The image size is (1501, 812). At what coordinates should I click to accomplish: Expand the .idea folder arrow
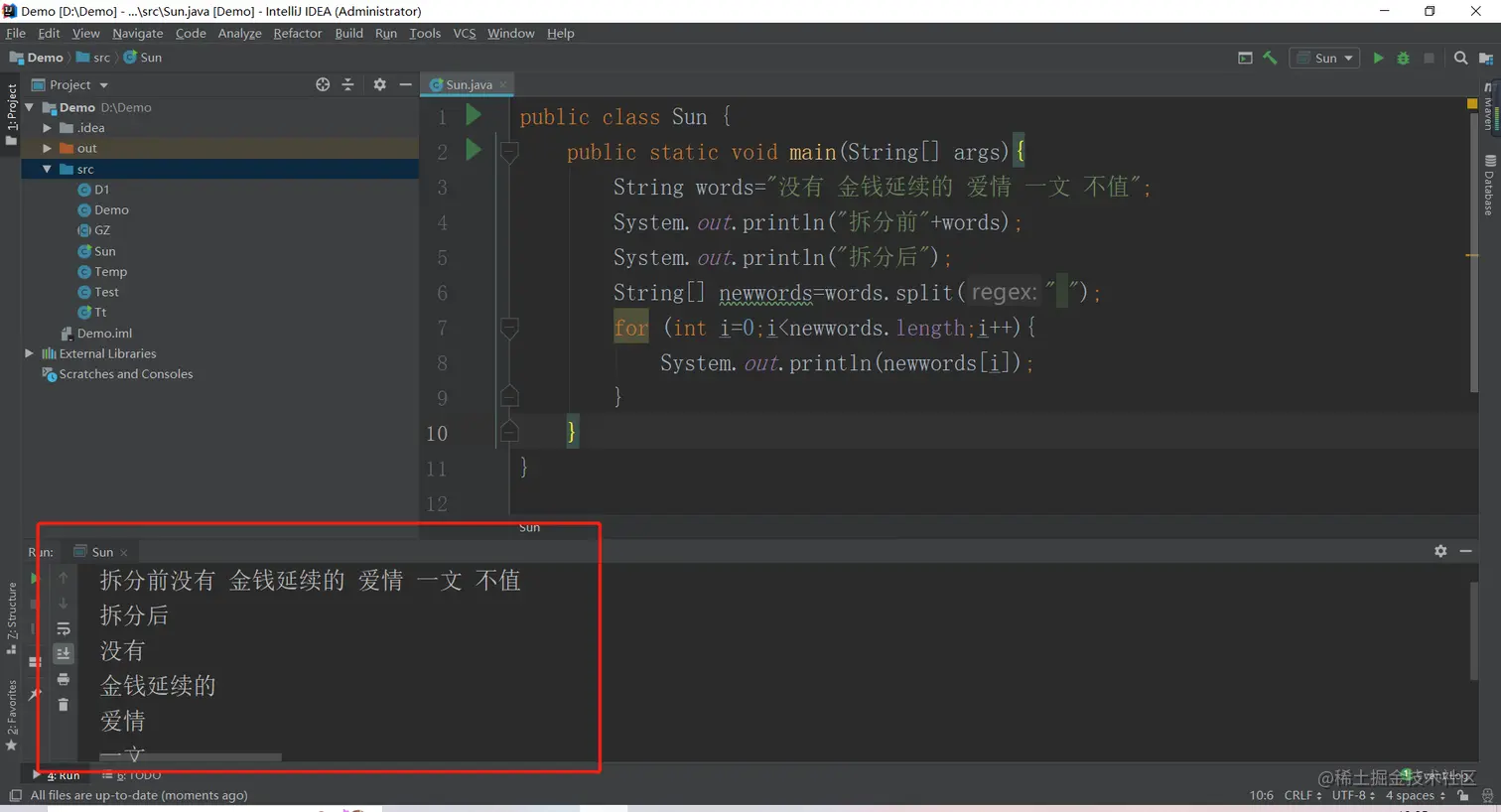point(47,128)
